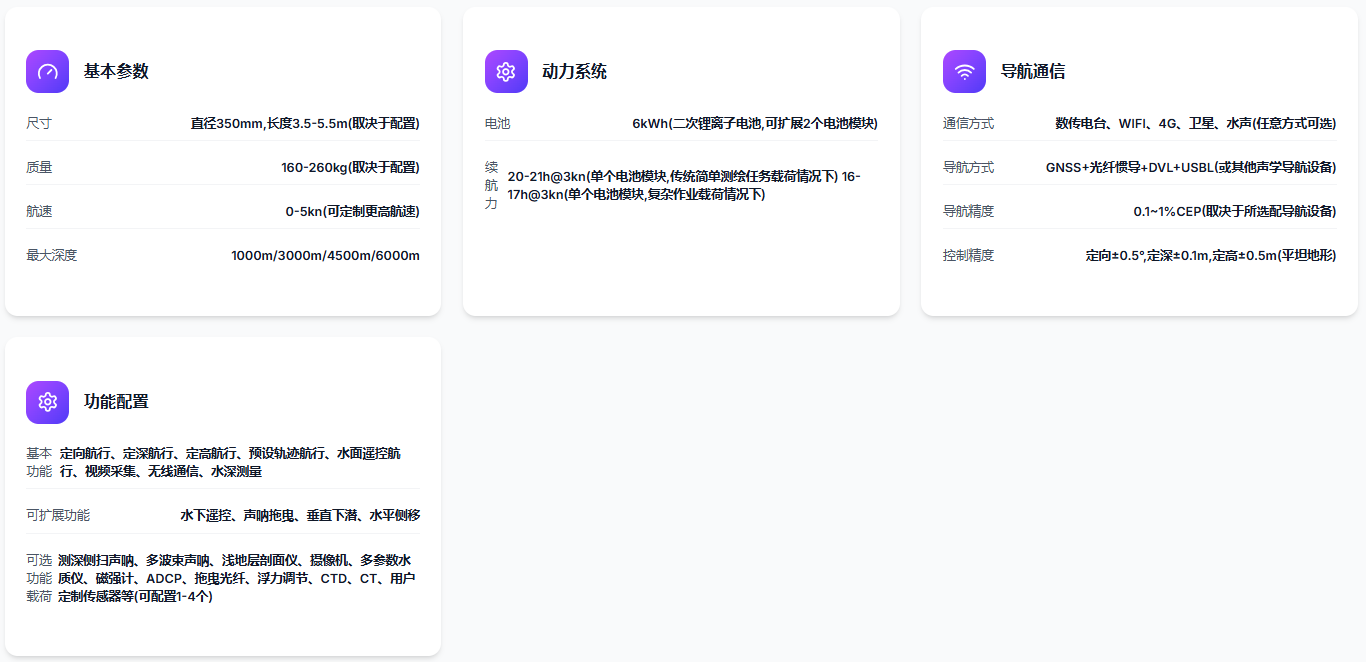Select the 续航力 endurance description text
The width and height of the screenshot is (1366, 662).
coord(684,186)
